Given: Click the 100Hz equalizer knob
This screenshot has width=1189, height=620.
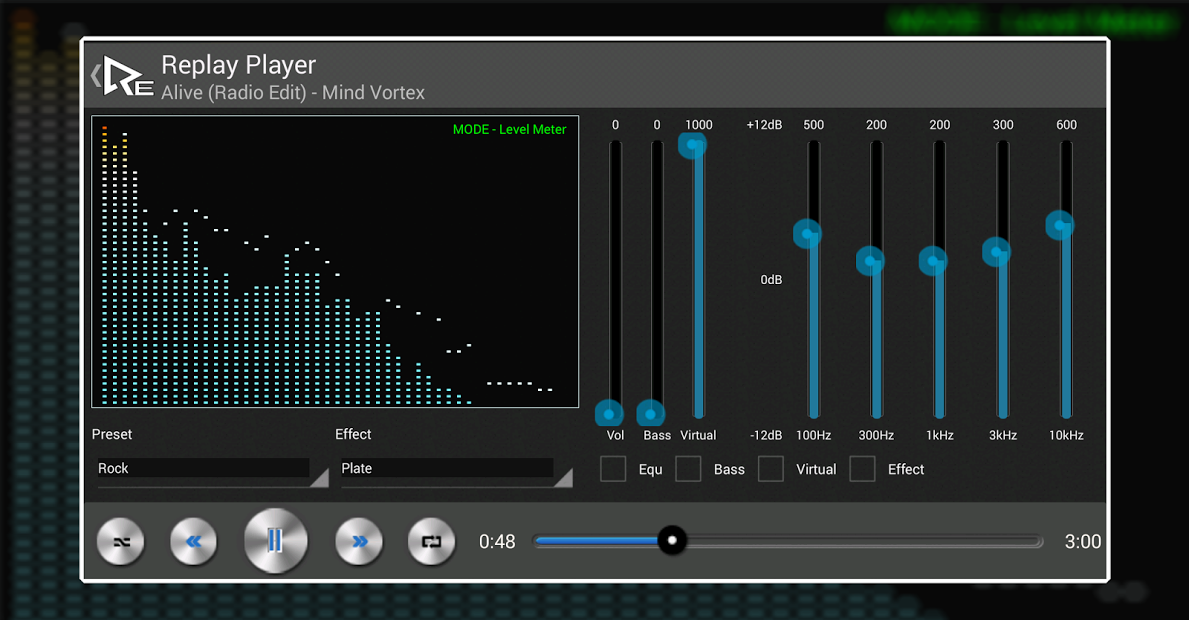Looking at the screenshot, I should (808, 233).
